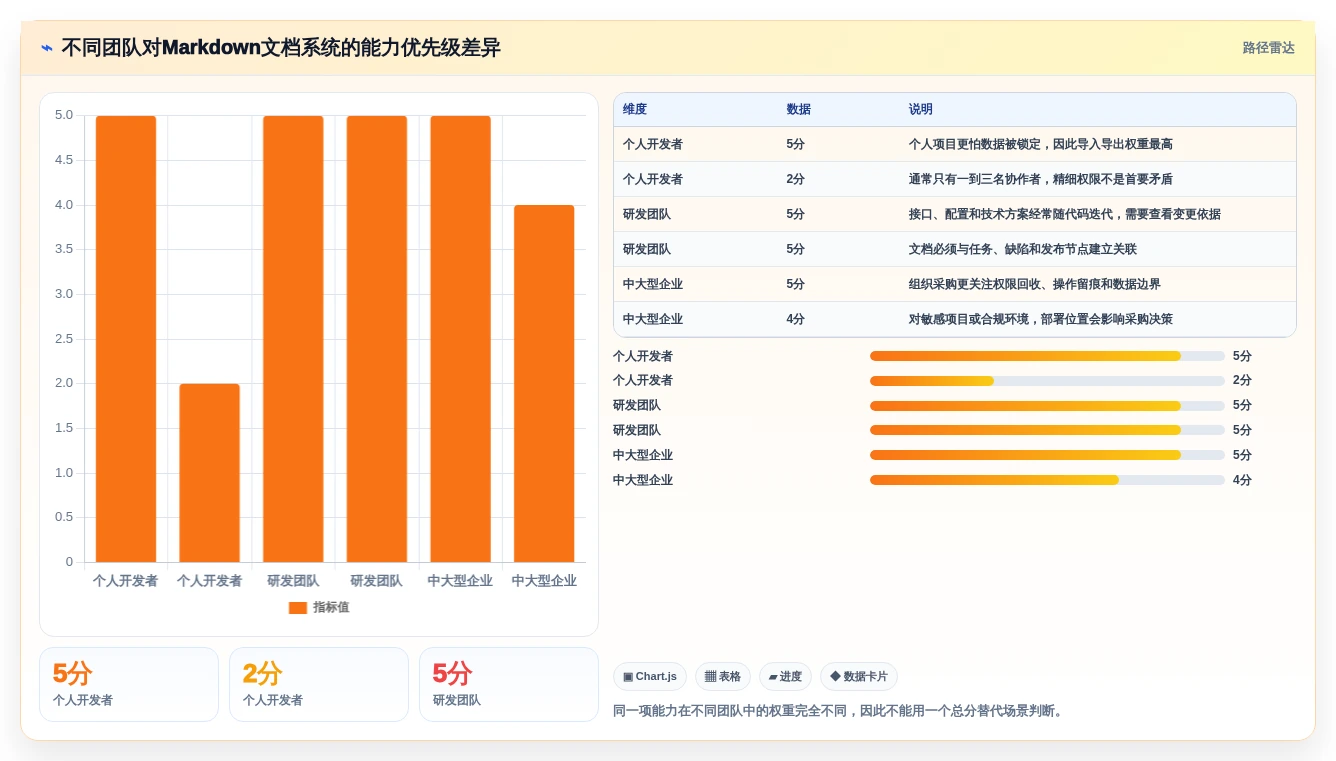Click the chart bar reaching 2.0

pyautogui.click(x=209, y=472)
